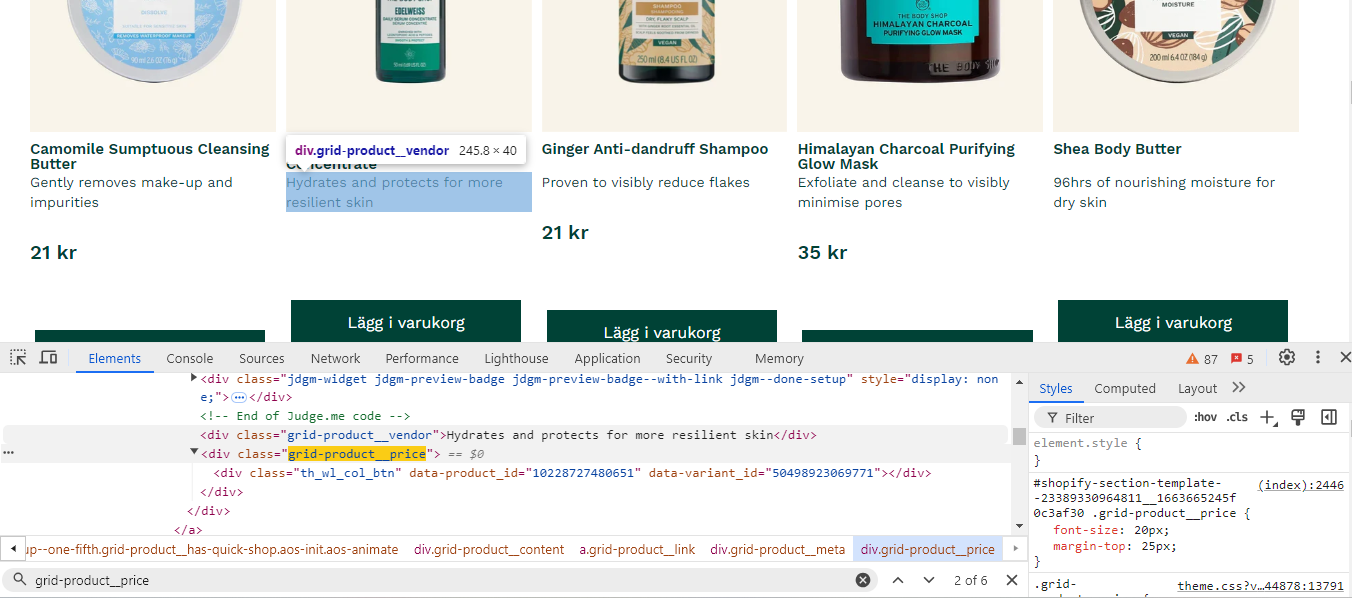Open the paint-roller Styles panel icon
Viewport: 1352px width, 598px height.
point(1298,418)
